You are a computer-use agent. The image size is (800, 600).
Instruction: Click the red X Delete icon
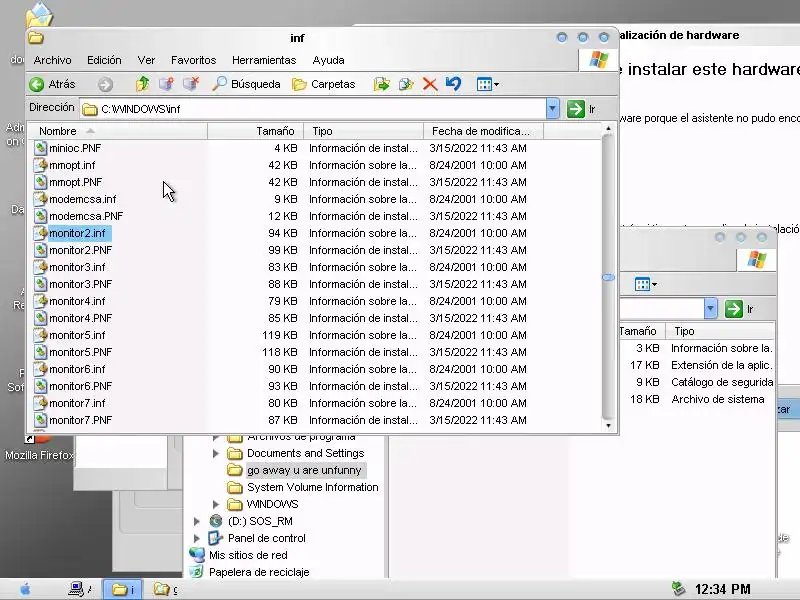(430, 84)
